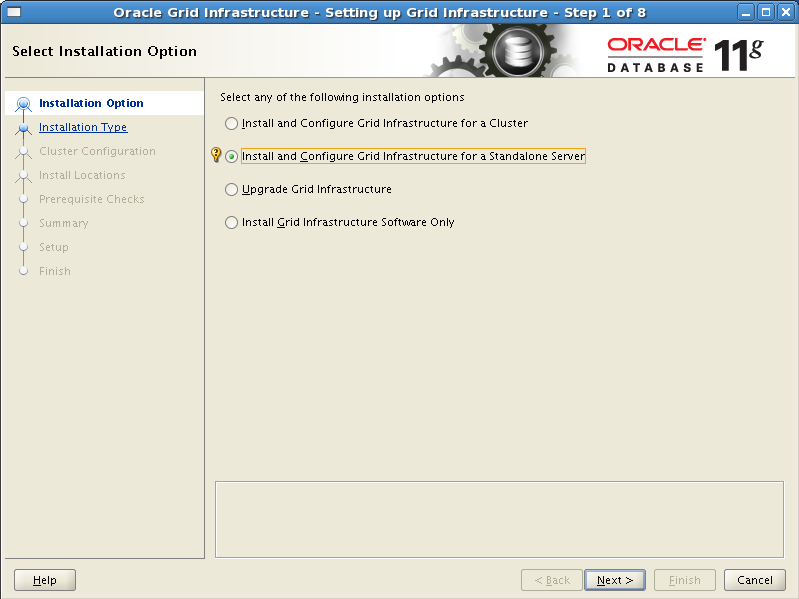Click the empty message description box
This screenshot has width=799, height=599.
pyautogui.click(x=499, y=520)
